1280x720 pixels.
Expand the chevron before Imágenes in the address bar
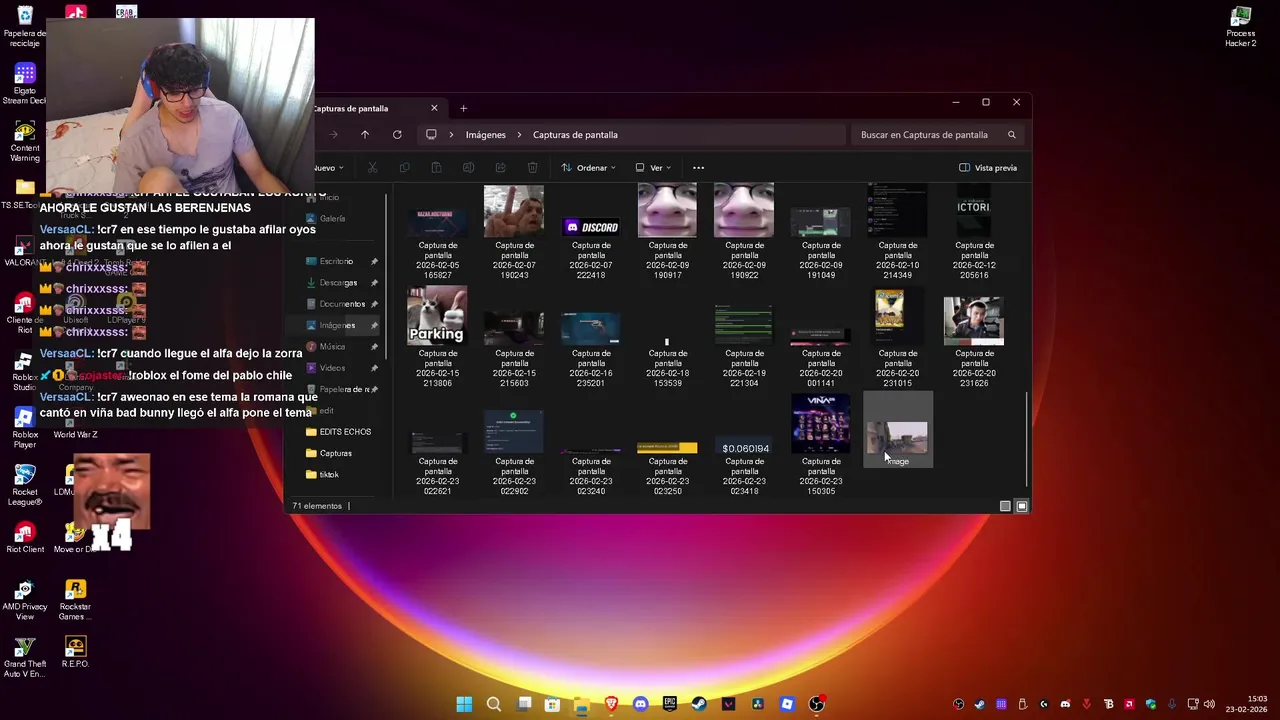click(x=452, y=135)
